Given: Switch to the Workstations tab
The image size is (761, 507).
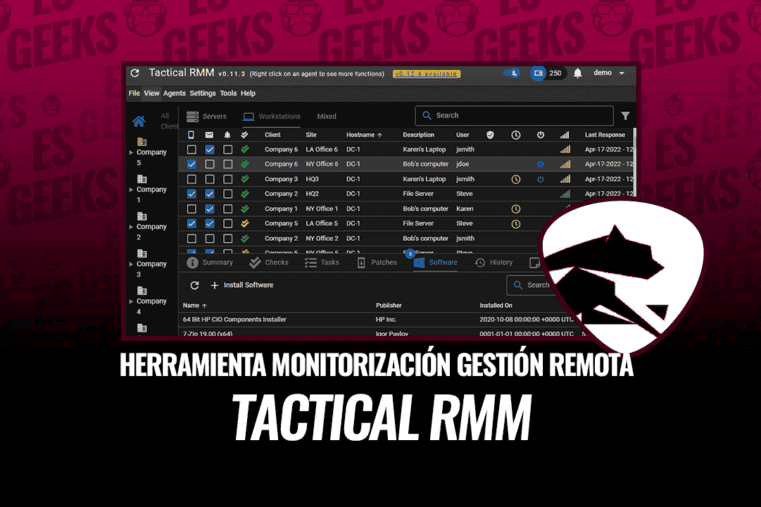Looking at the screenshot, I should [272, 116].
